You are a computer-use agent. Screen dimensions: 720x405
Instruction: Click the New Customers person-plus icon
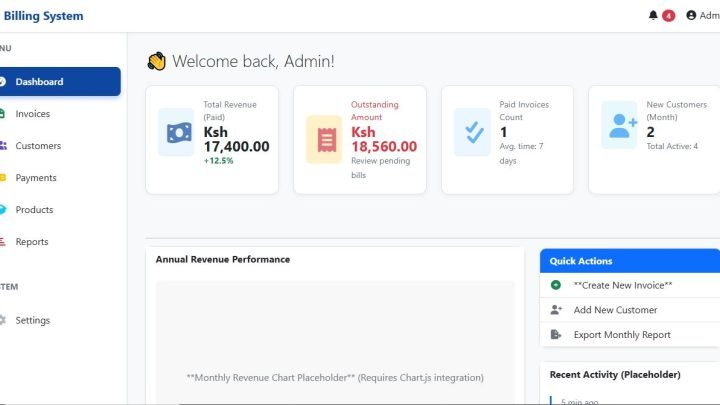[619, 125]
